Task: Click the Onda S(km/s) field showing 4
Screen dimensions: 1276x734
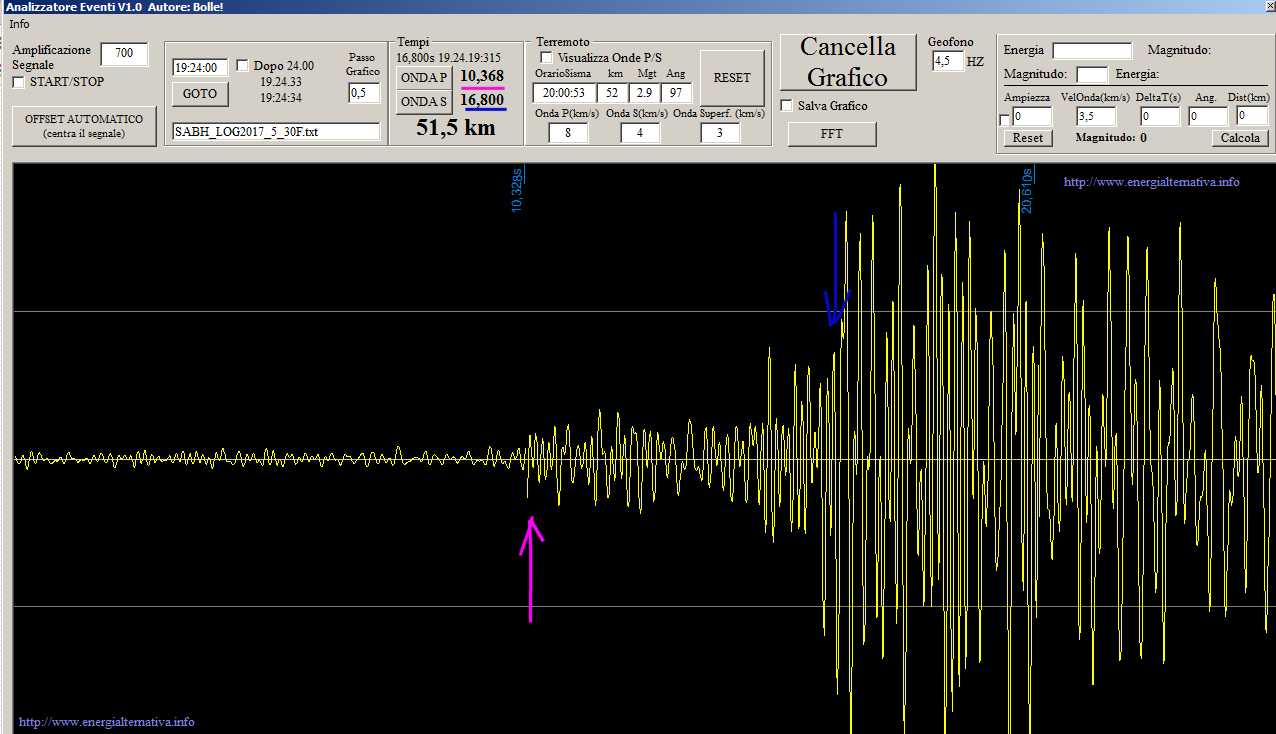Action: [x=640, y=132]
